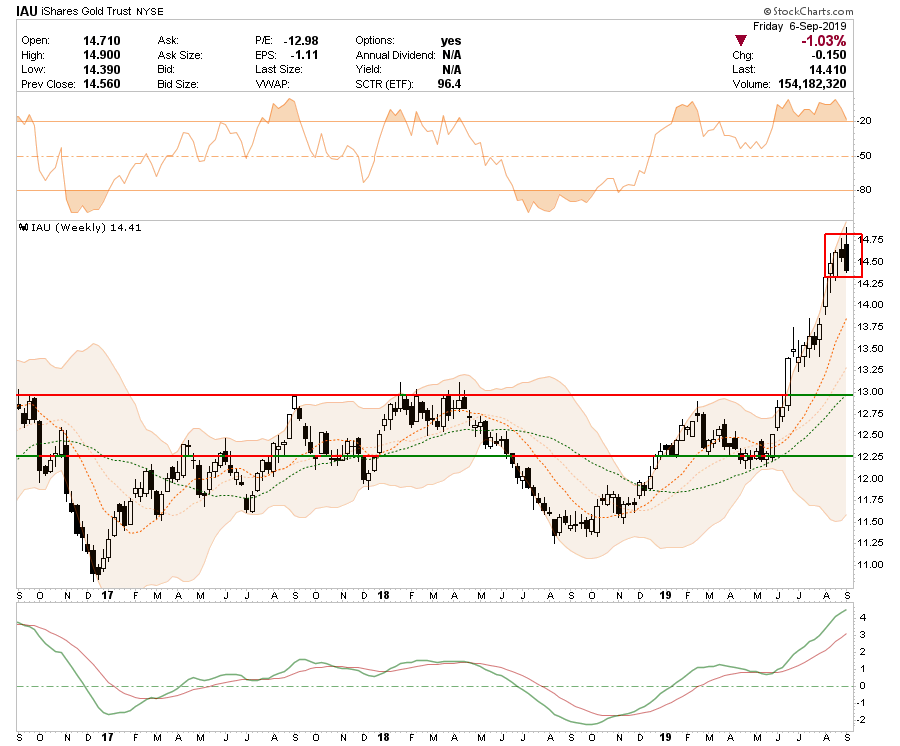Click the 13.50 price axis label

click(x=870, y=348)
